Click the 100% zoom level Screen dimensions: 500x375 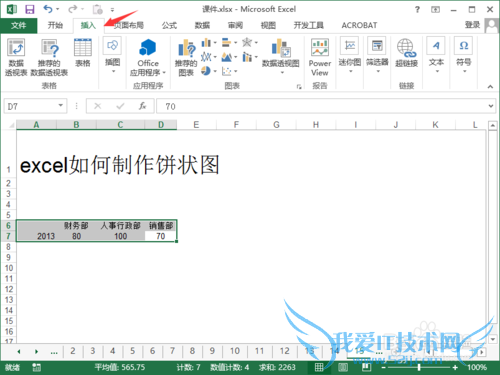[477, 367]
